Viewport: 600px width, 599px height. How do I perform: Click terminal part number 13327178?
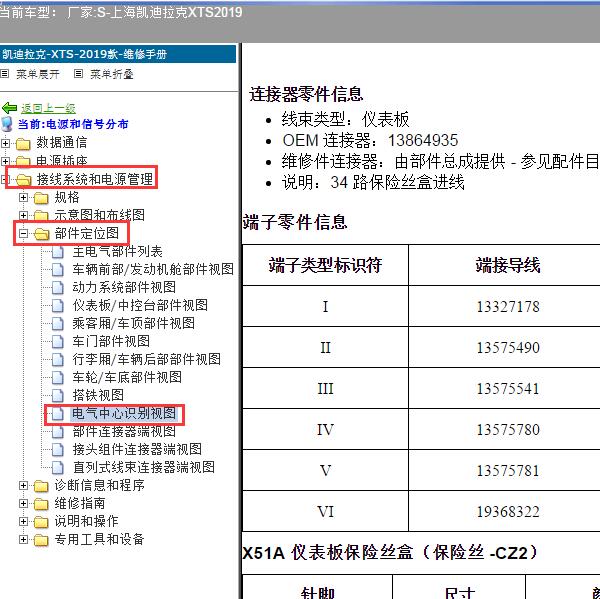click(x=508, y=307)
